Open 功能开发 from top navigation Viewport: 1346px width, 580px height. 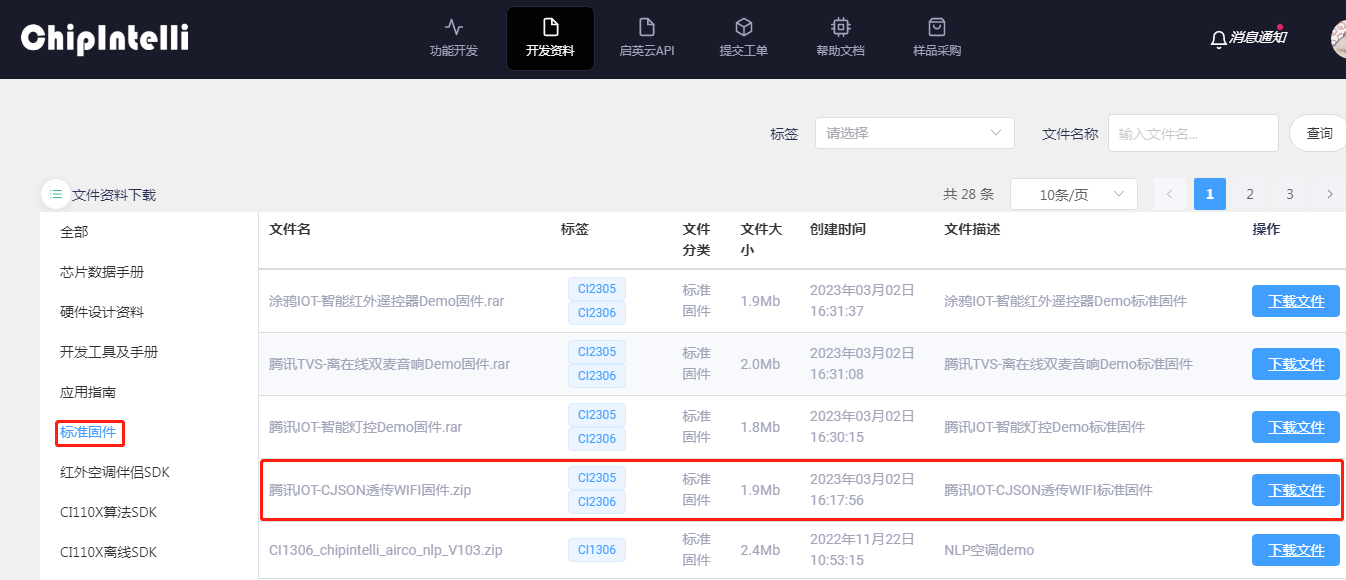[454, 38]
